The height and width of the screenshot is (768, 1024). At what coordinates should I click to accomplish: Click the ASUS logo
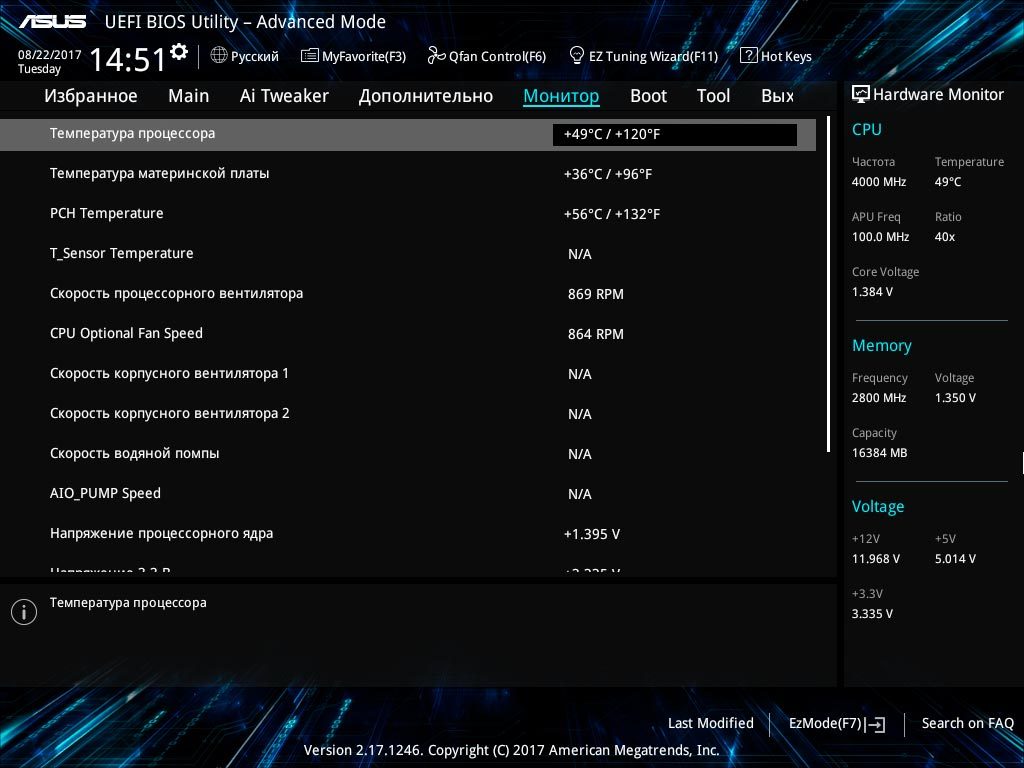pos(52,22)
